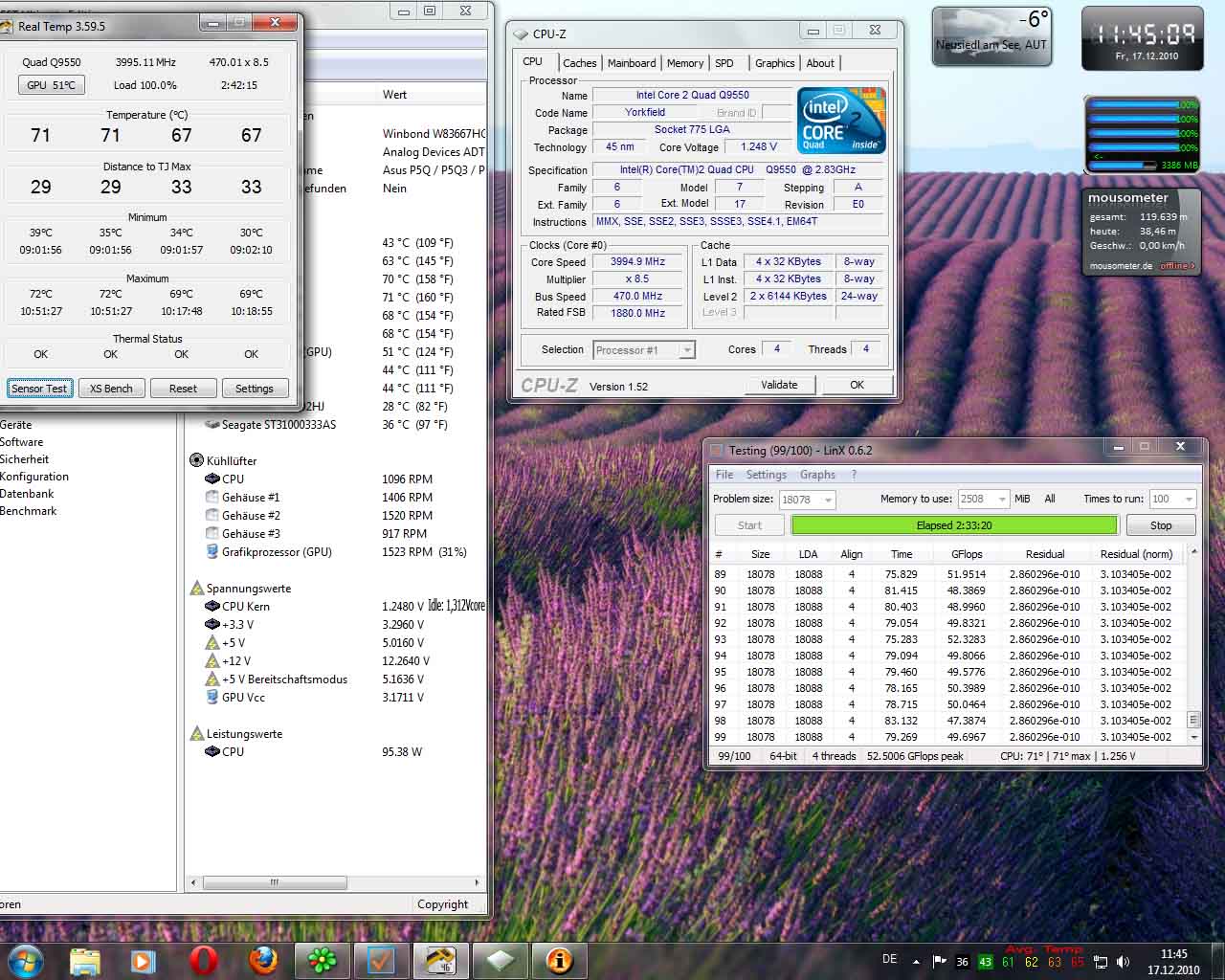The width and height of the screenshot is (1225, 980).
Task: Select Datenbank in the left tree
Action: 27,494
